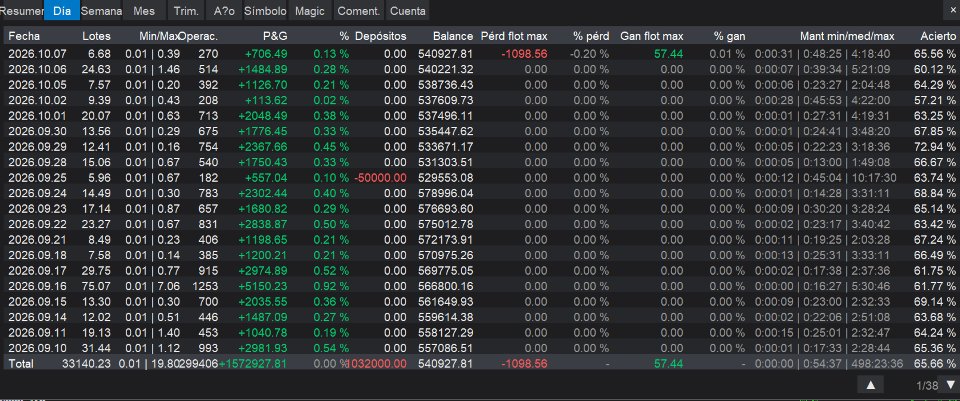Click the 65.66 % total acierto value

[933, 364]
